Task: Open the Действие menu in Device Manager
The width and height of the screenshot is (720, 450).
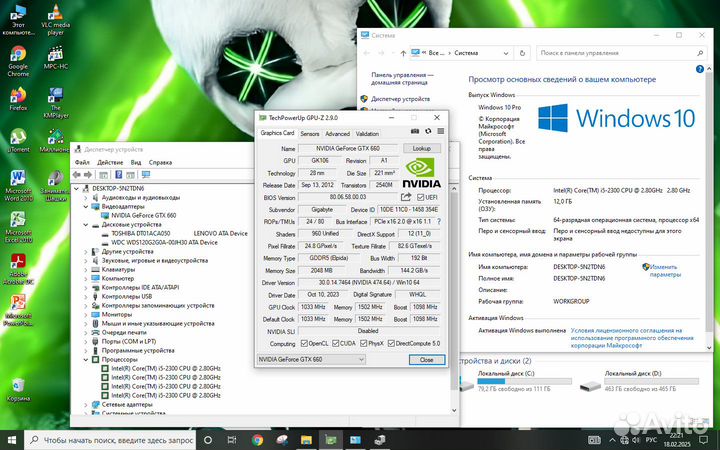Action: tap(110, 162)
